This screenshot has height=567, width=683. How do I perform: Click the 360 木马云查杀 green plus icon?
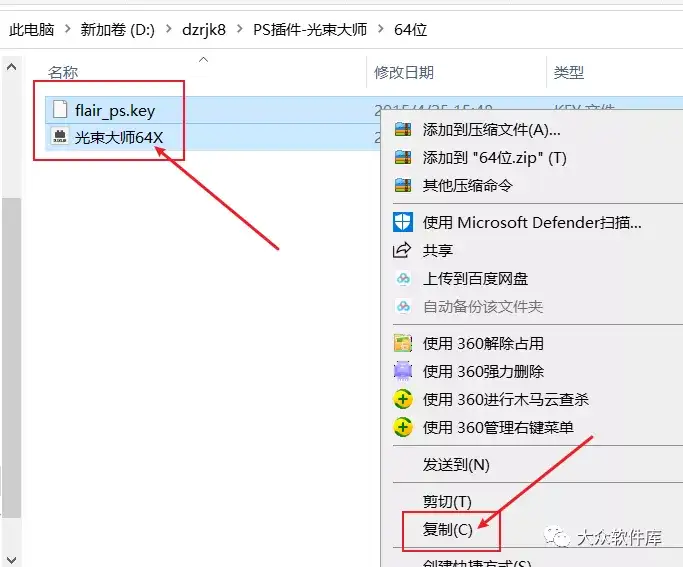point(403,399)
